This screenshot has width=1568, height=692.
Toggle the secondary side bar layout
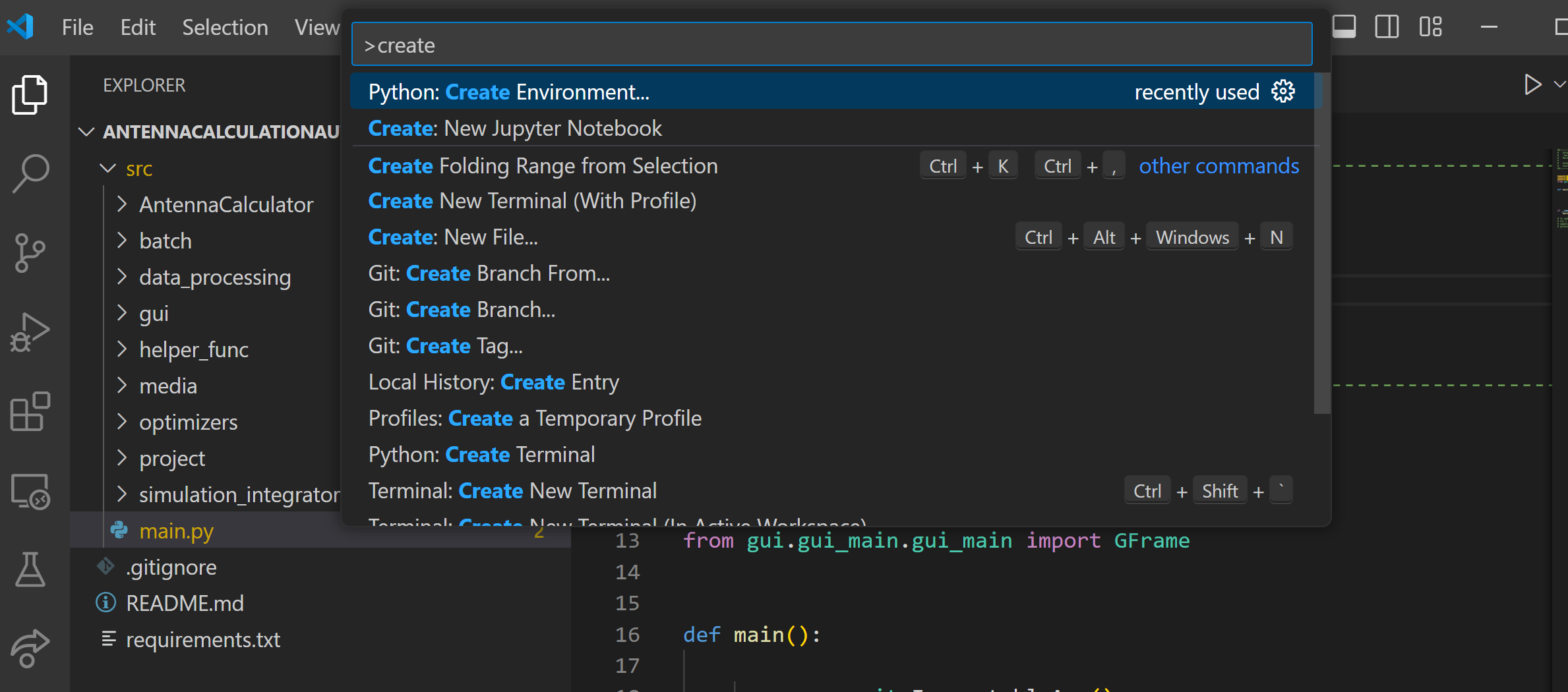pyautogui.click(x=1387, y=27)
